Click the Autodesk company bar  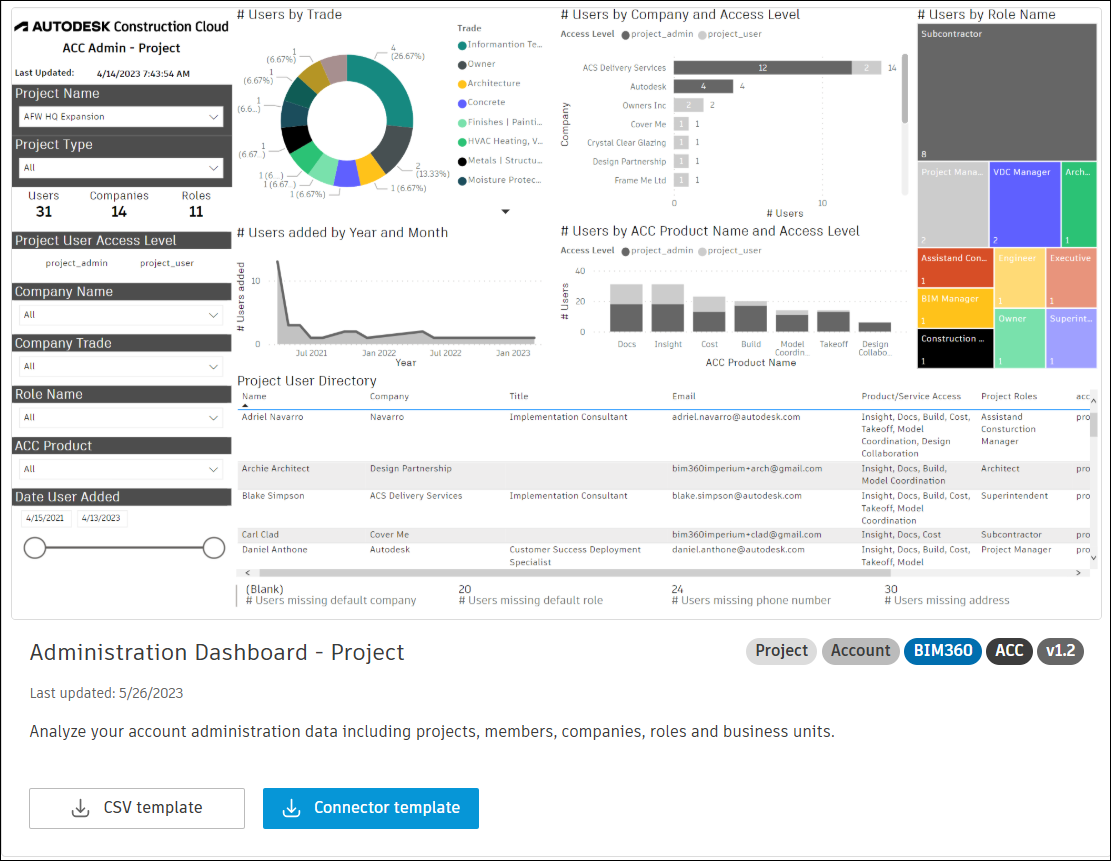click(703, 86)
